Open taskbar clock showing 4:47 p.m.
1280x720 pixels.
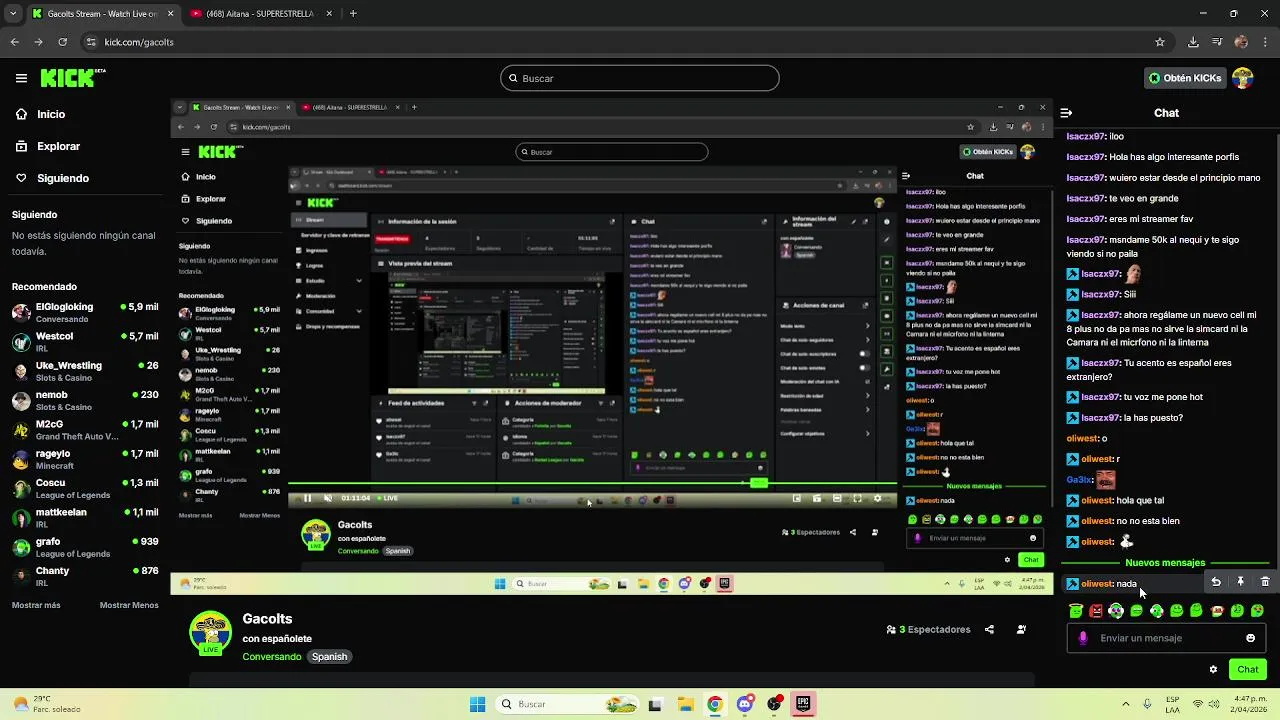[x=1249, y=704]
